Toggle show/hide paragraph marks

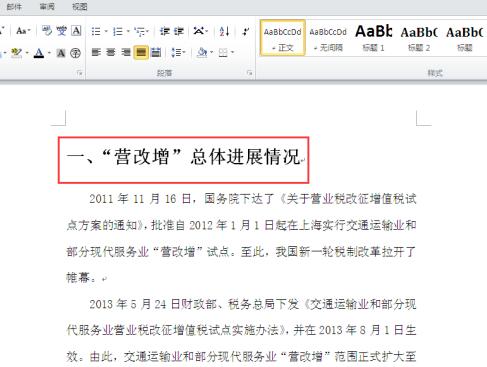point(246,31)
